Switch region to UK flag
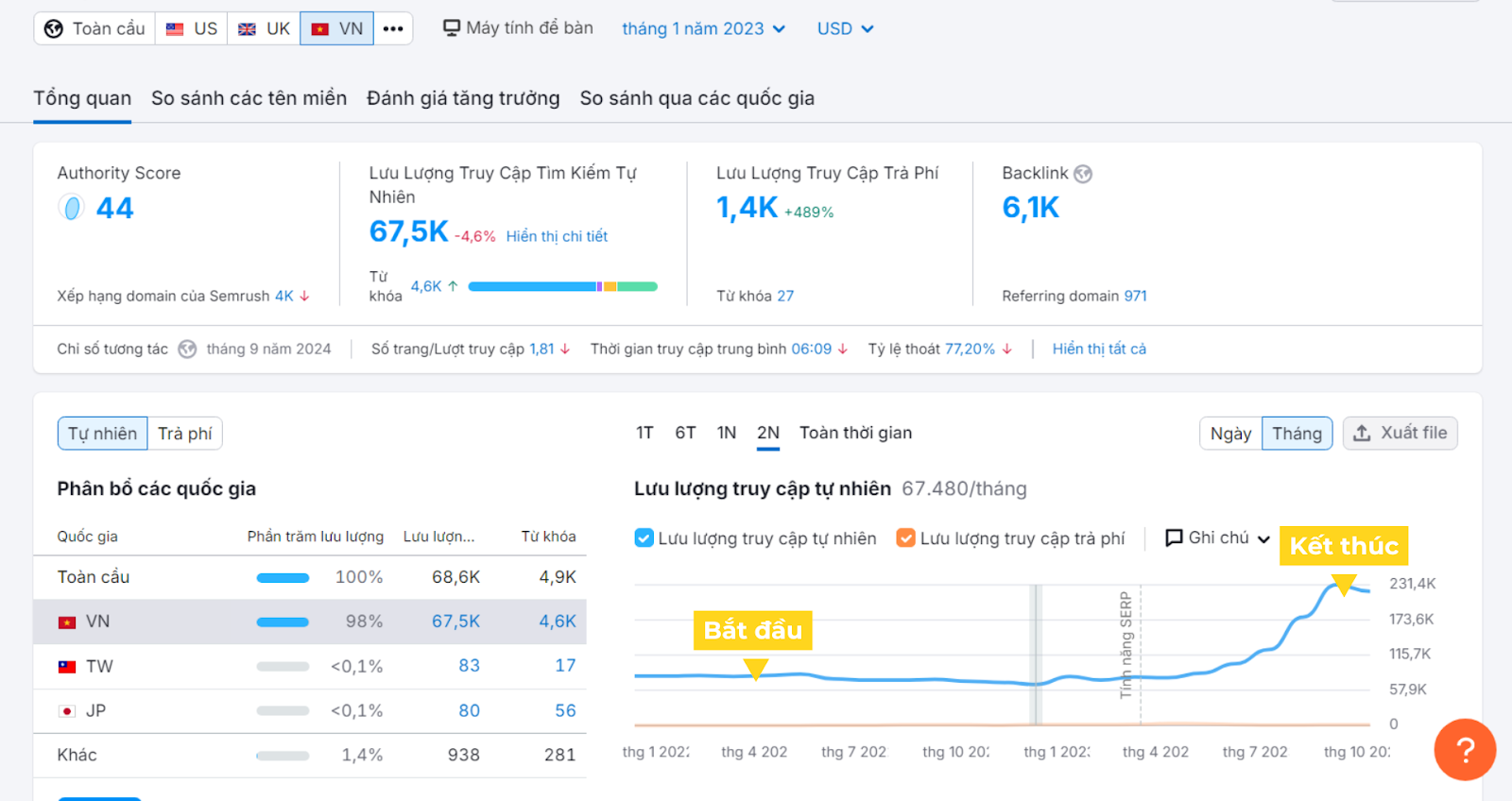Viewport: 1512px width, 801px height. (x=264, y=28)
